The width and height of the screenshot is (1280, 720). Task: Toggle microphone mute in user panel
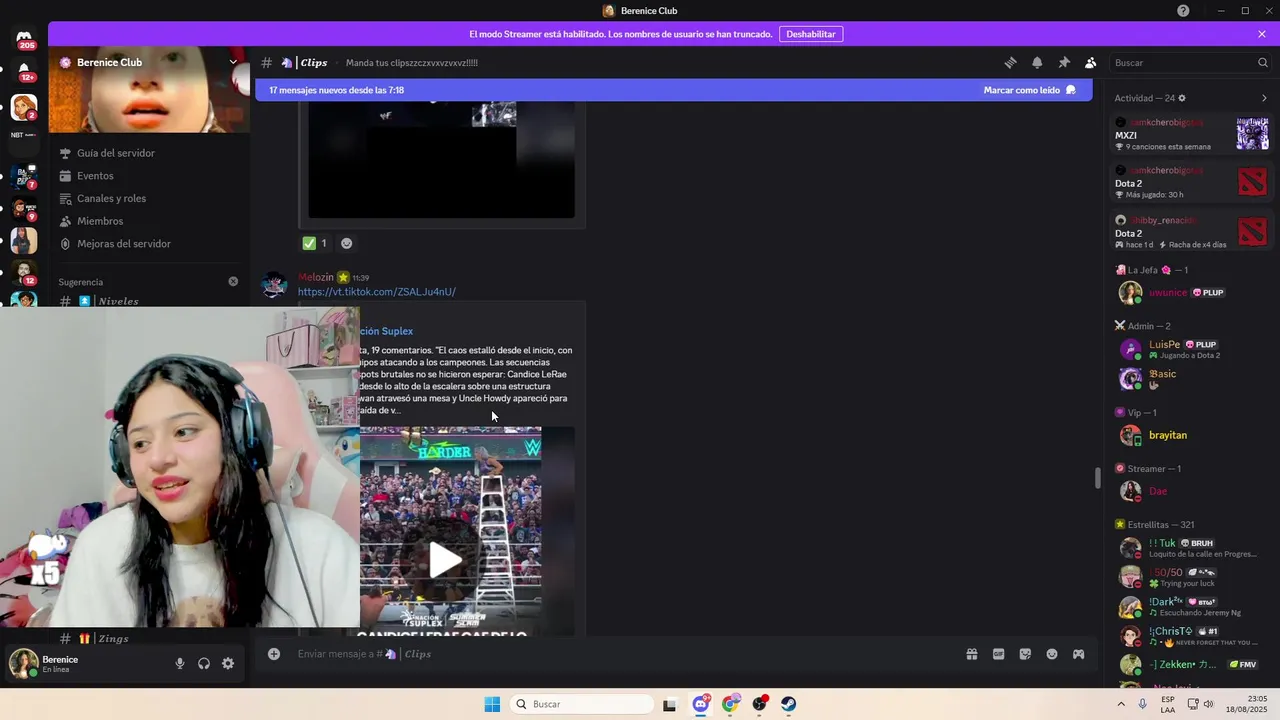coord(180,663)
